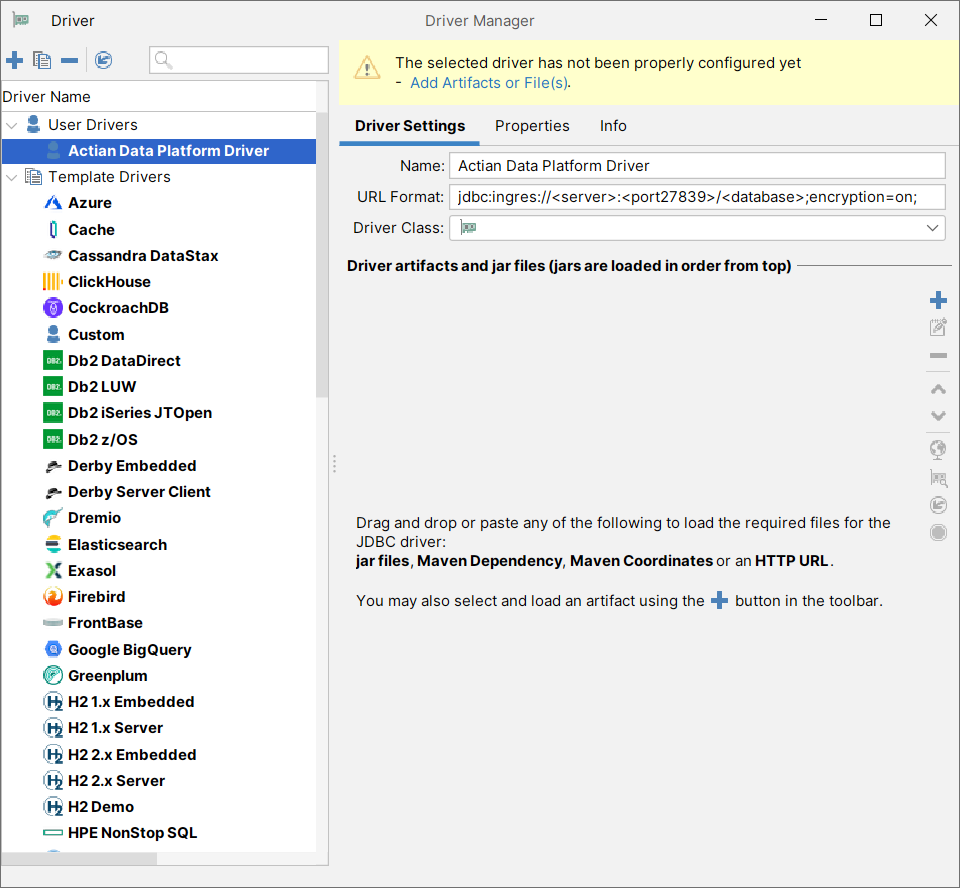Select Db2 DataDirect driver
960x888 pixels.
coord(124,361)
